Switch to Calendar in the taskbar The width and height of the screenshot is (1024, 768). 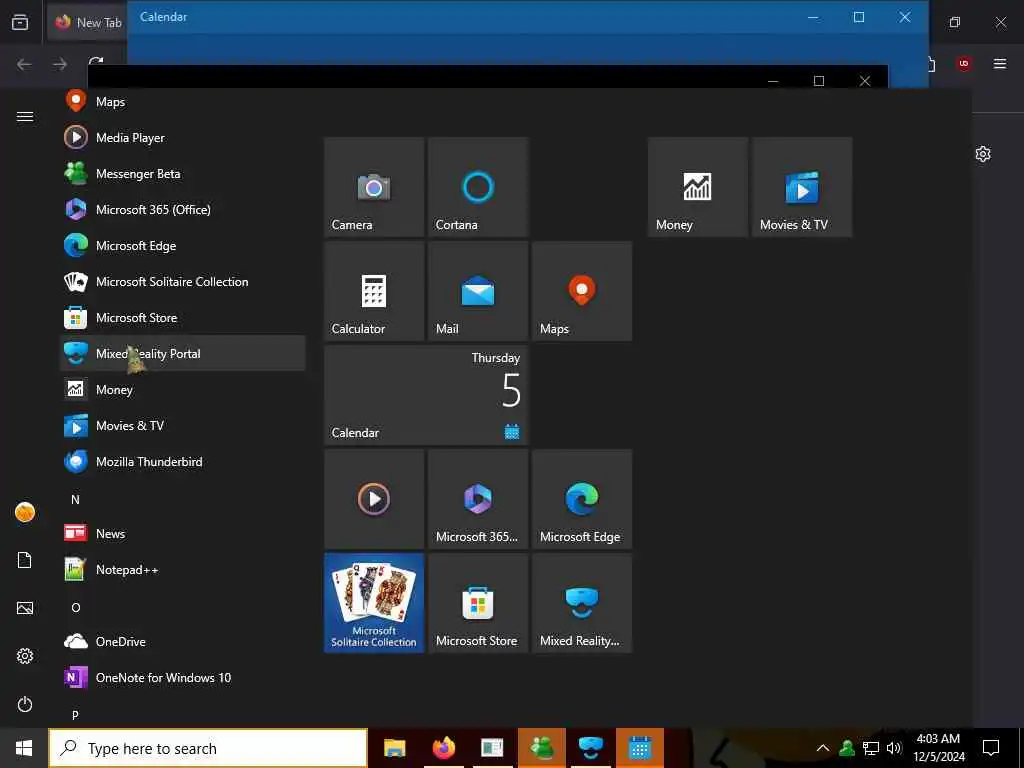[640, 748]
